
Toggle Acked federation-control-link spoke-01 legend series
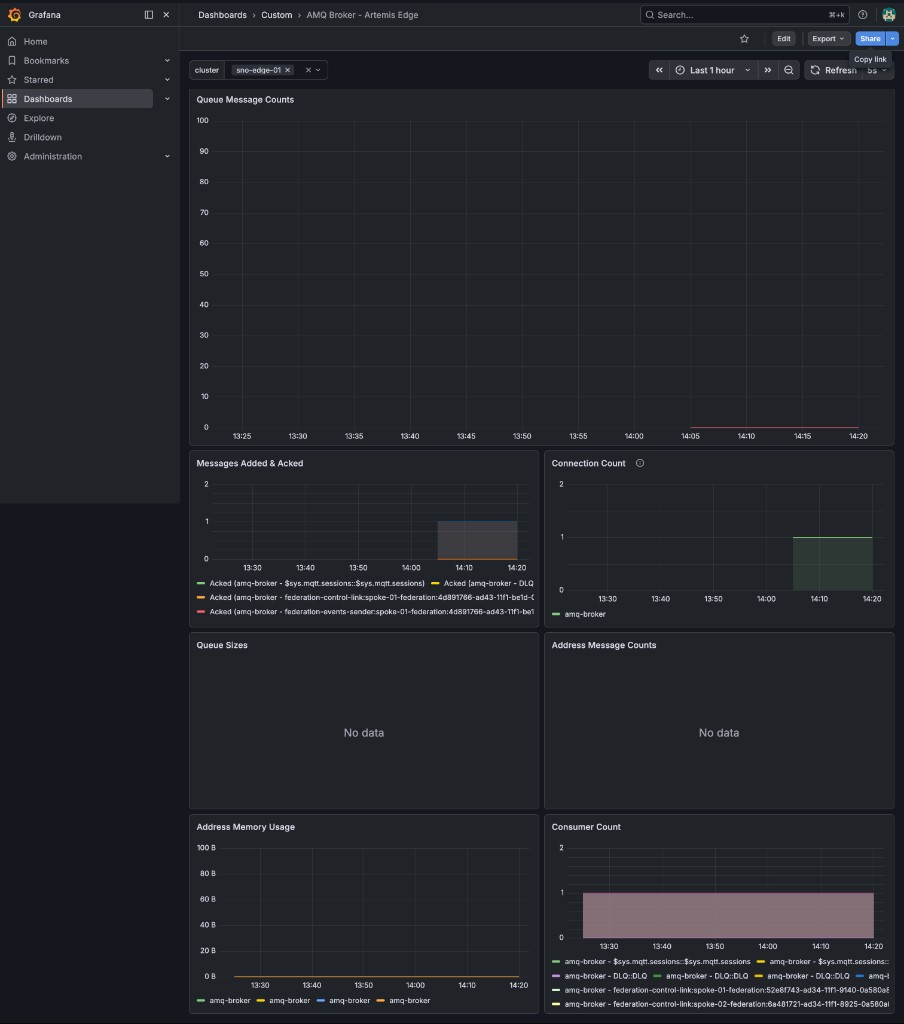371,598
